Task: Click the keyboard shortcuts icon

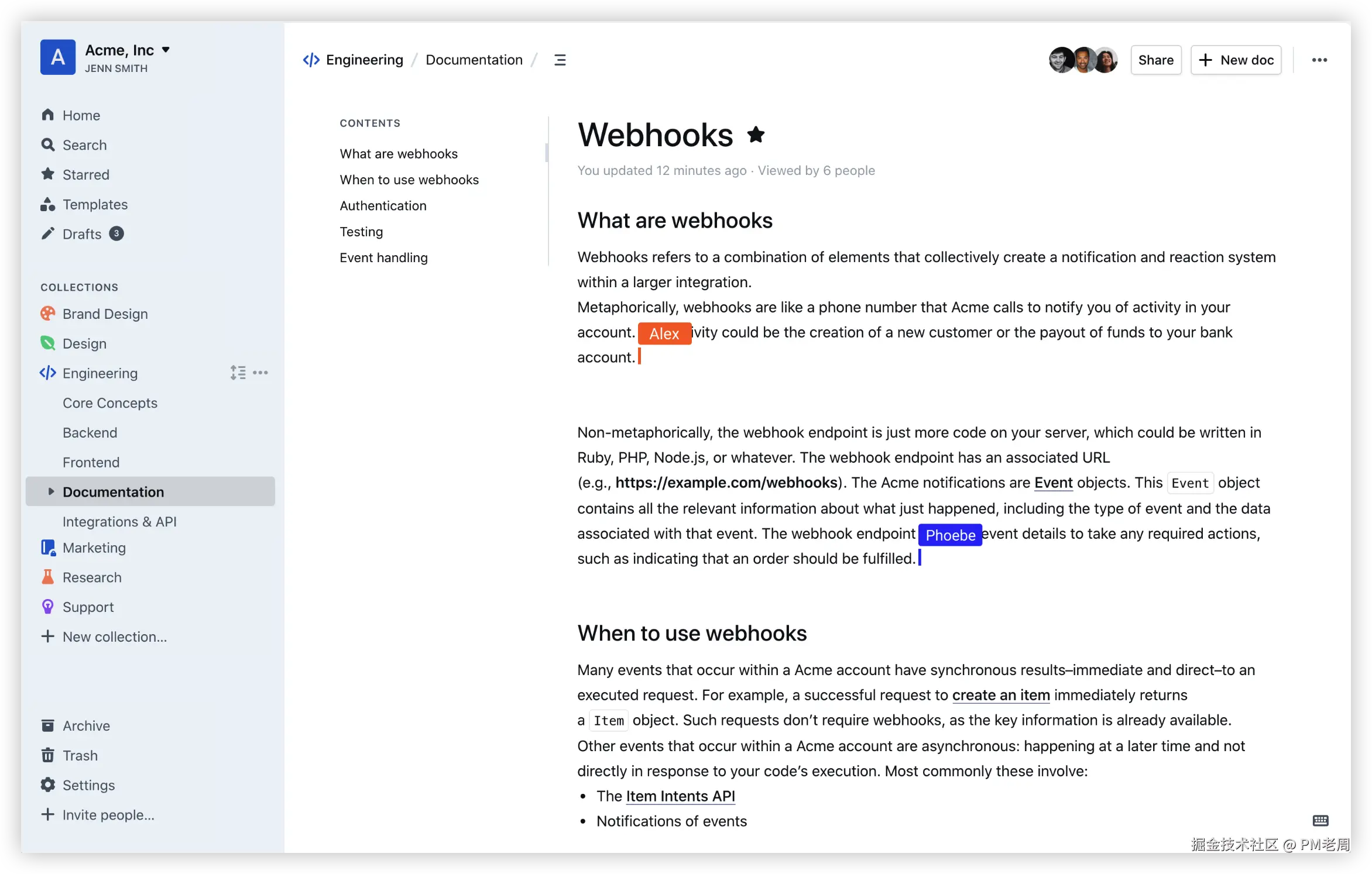Action: pyautogui.click(x=1320, y=820)
